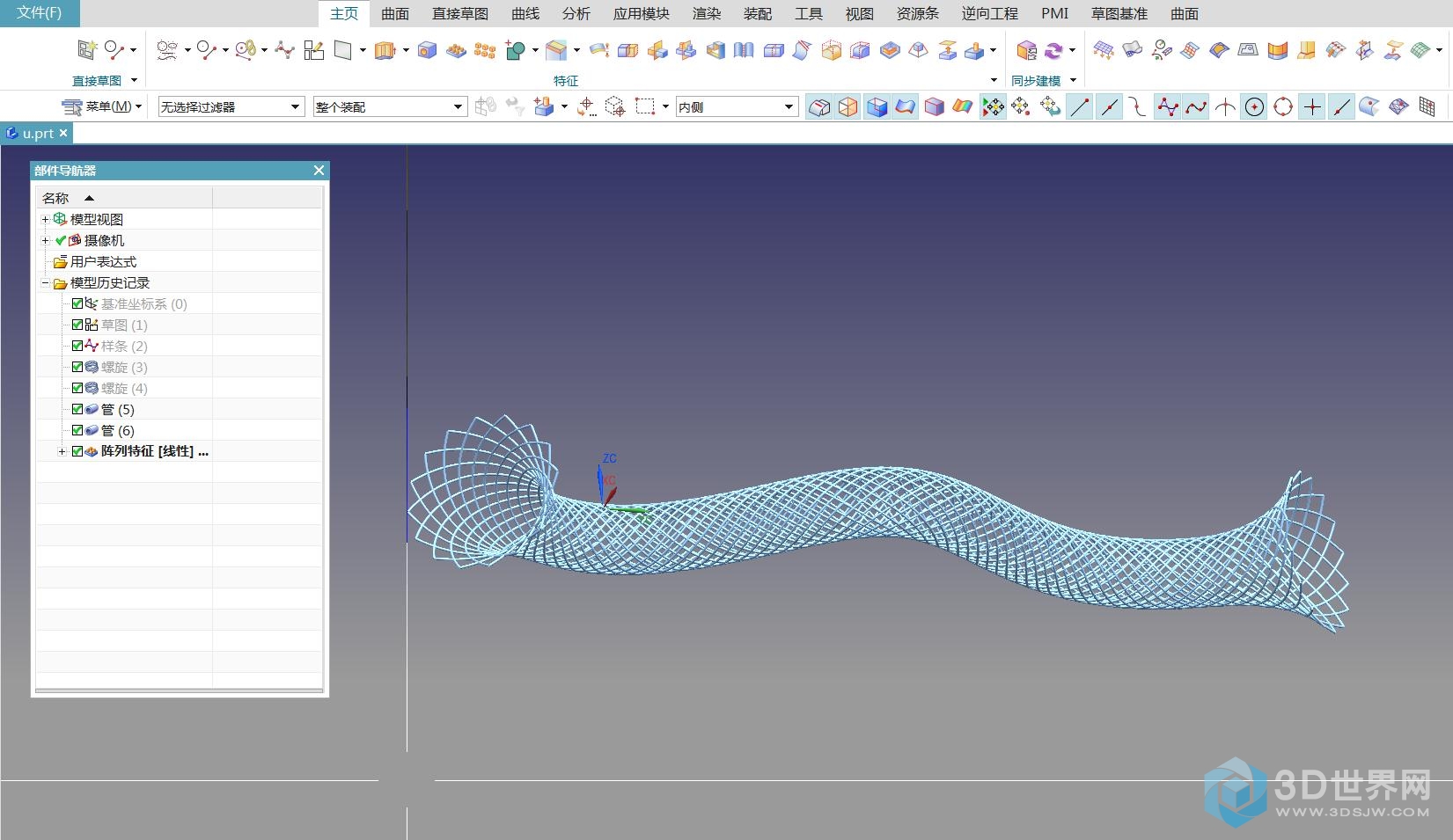Open the 文件(F) menu
Image resolution: width=1453 pixels, height=840 pixels.
(x=40, y=13)
